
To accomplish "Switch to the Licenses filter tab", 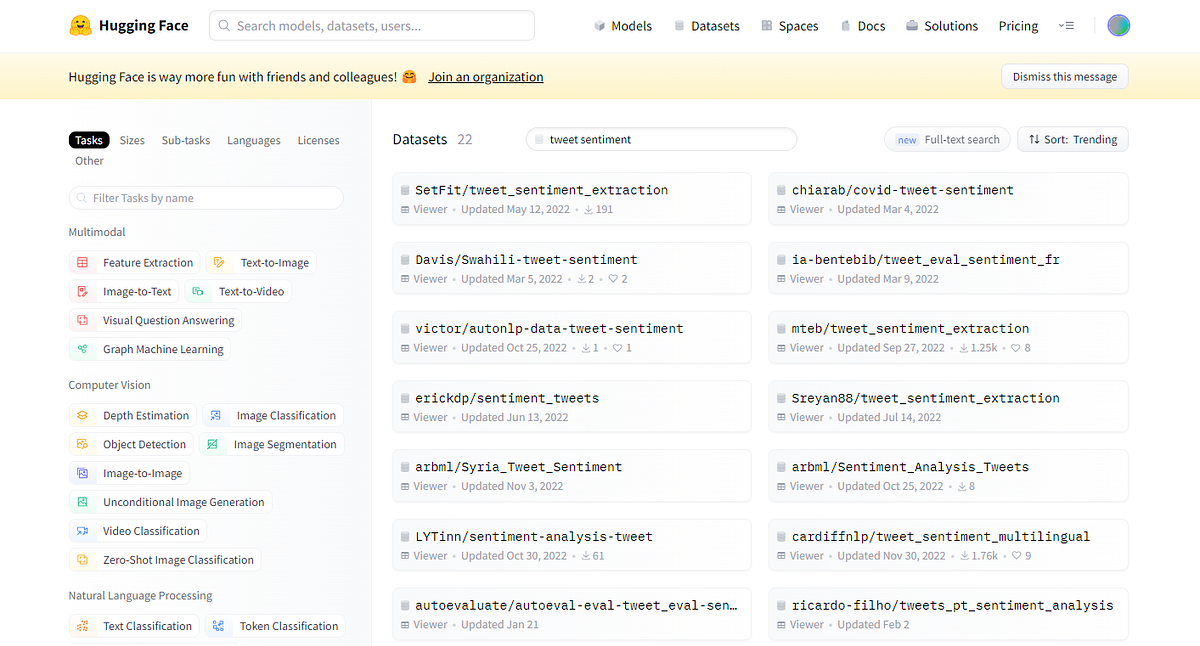I will pyautogui.click(x=318, y=141).
